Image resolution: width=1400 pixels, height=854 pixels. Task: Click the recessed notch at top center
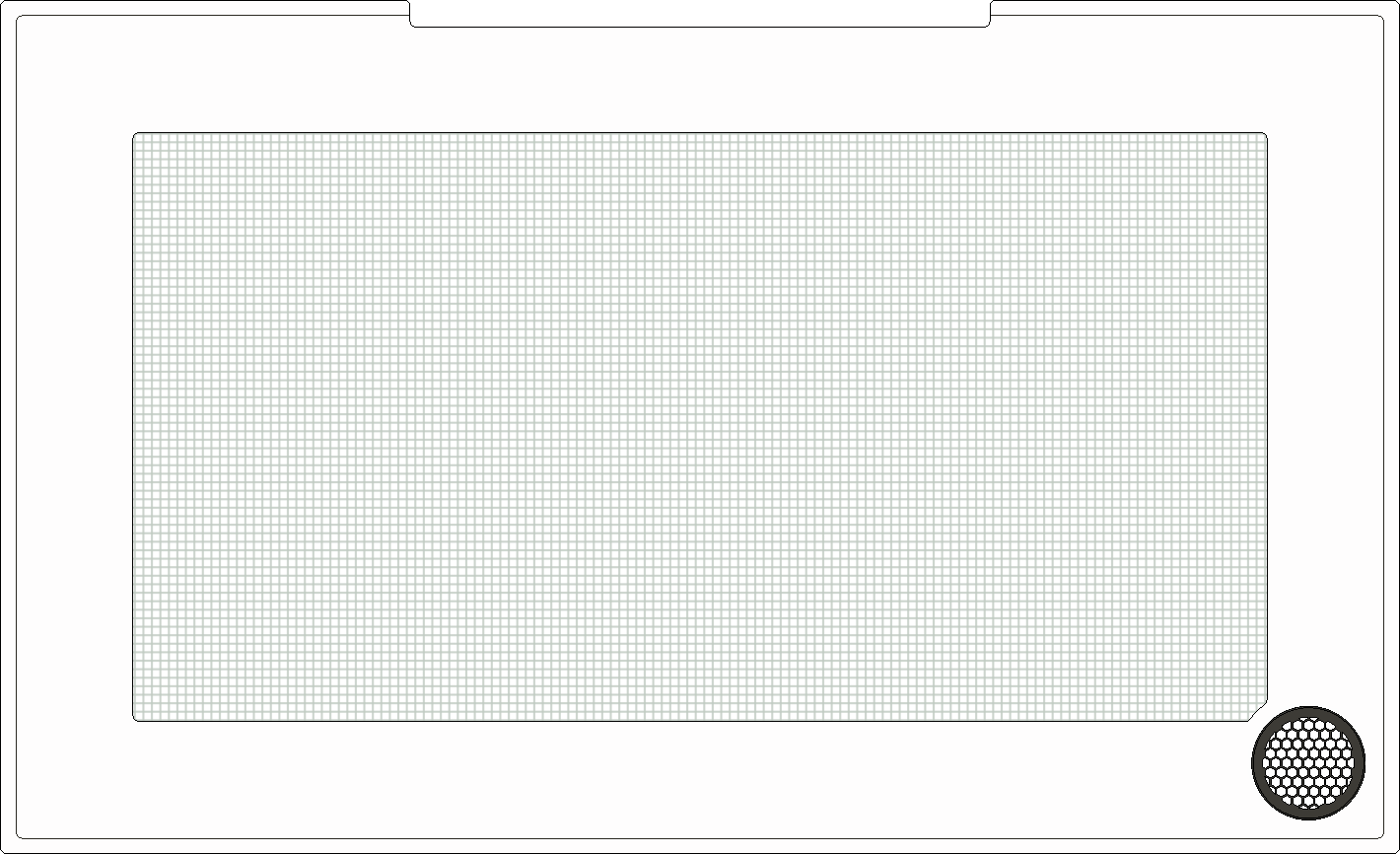click(700, 14)
